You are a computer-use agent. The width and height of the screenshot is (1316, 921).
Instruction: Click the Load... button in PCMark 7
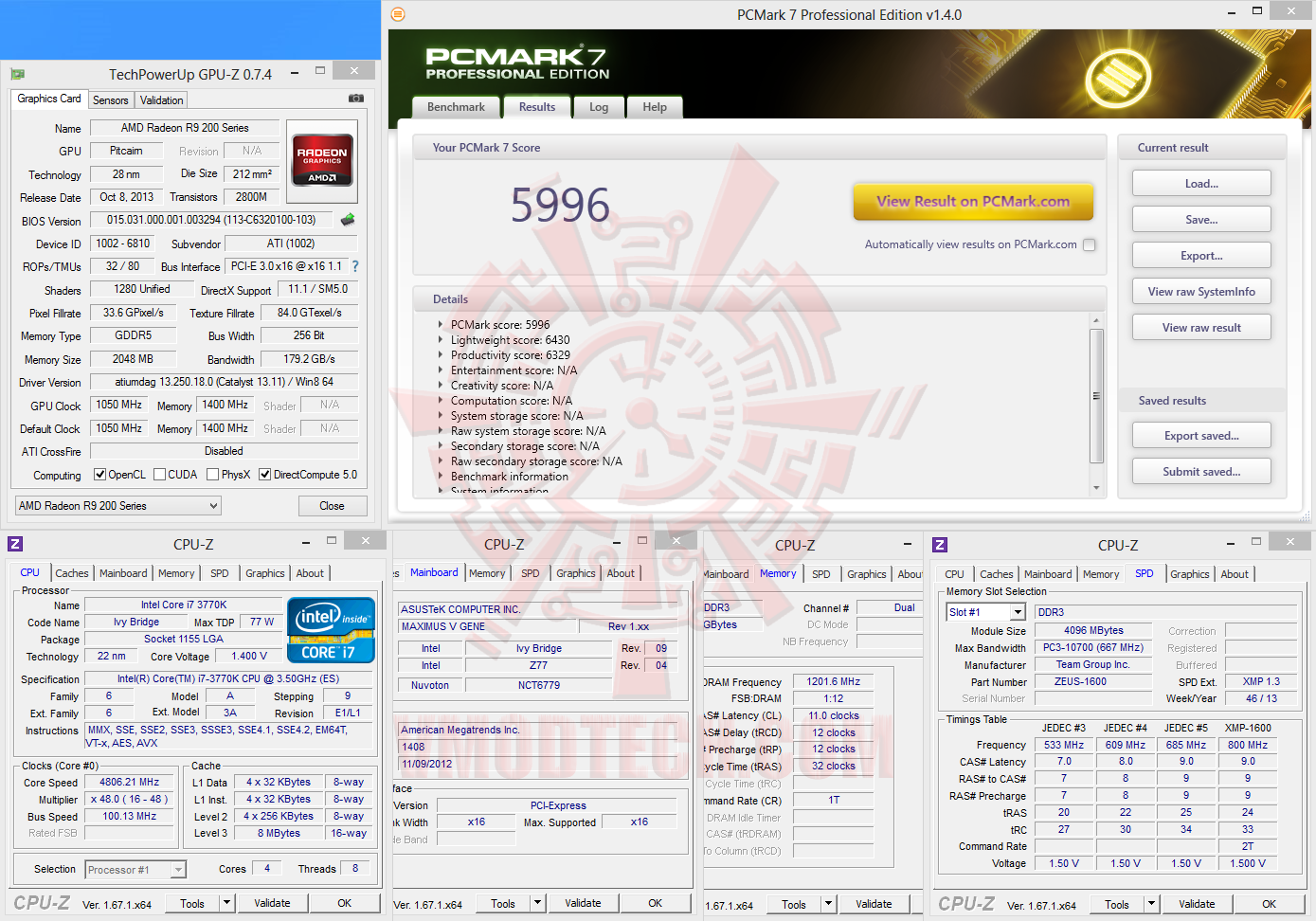click(1201, 184)
